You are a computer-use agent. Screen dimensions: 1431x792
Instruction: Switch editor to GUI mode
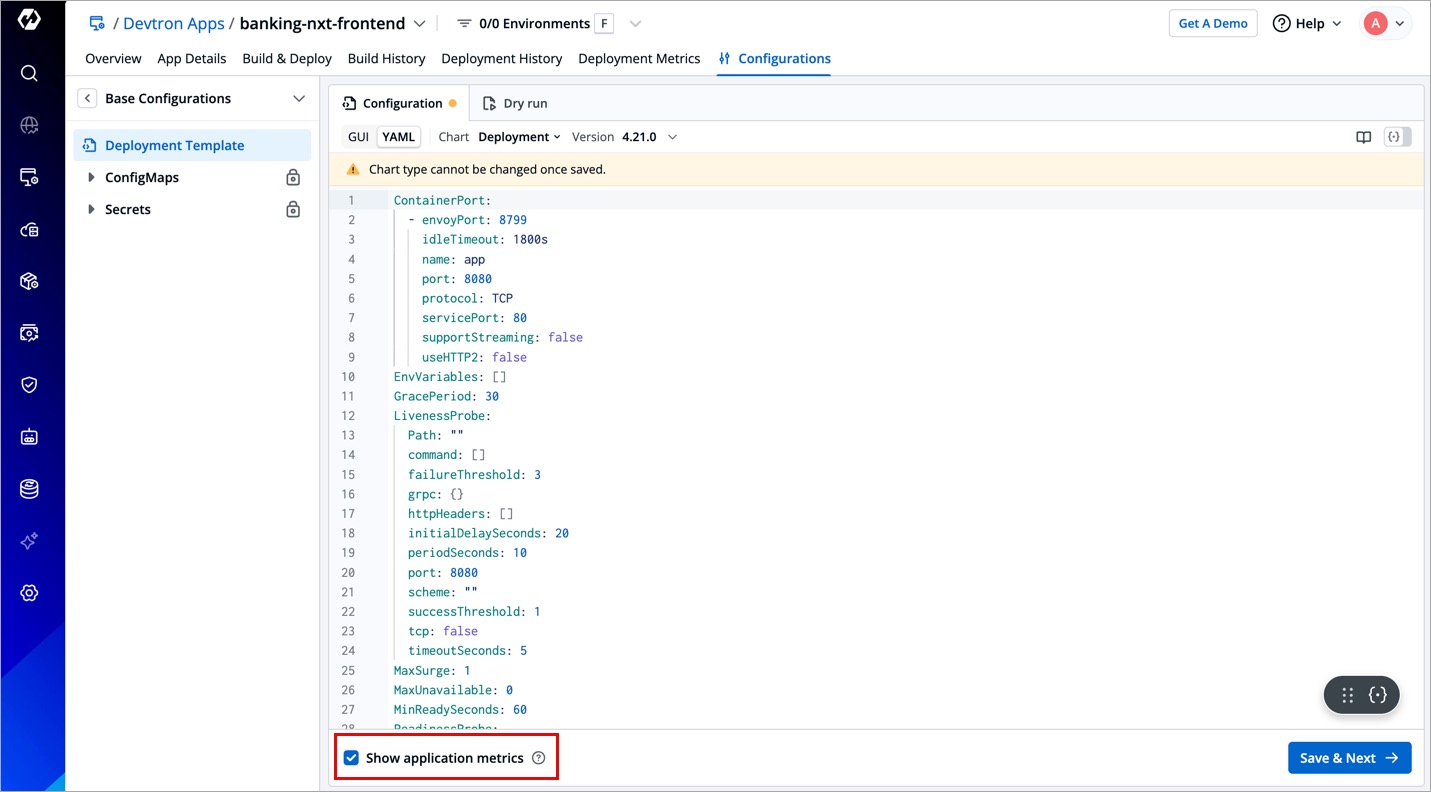(358, 137)
